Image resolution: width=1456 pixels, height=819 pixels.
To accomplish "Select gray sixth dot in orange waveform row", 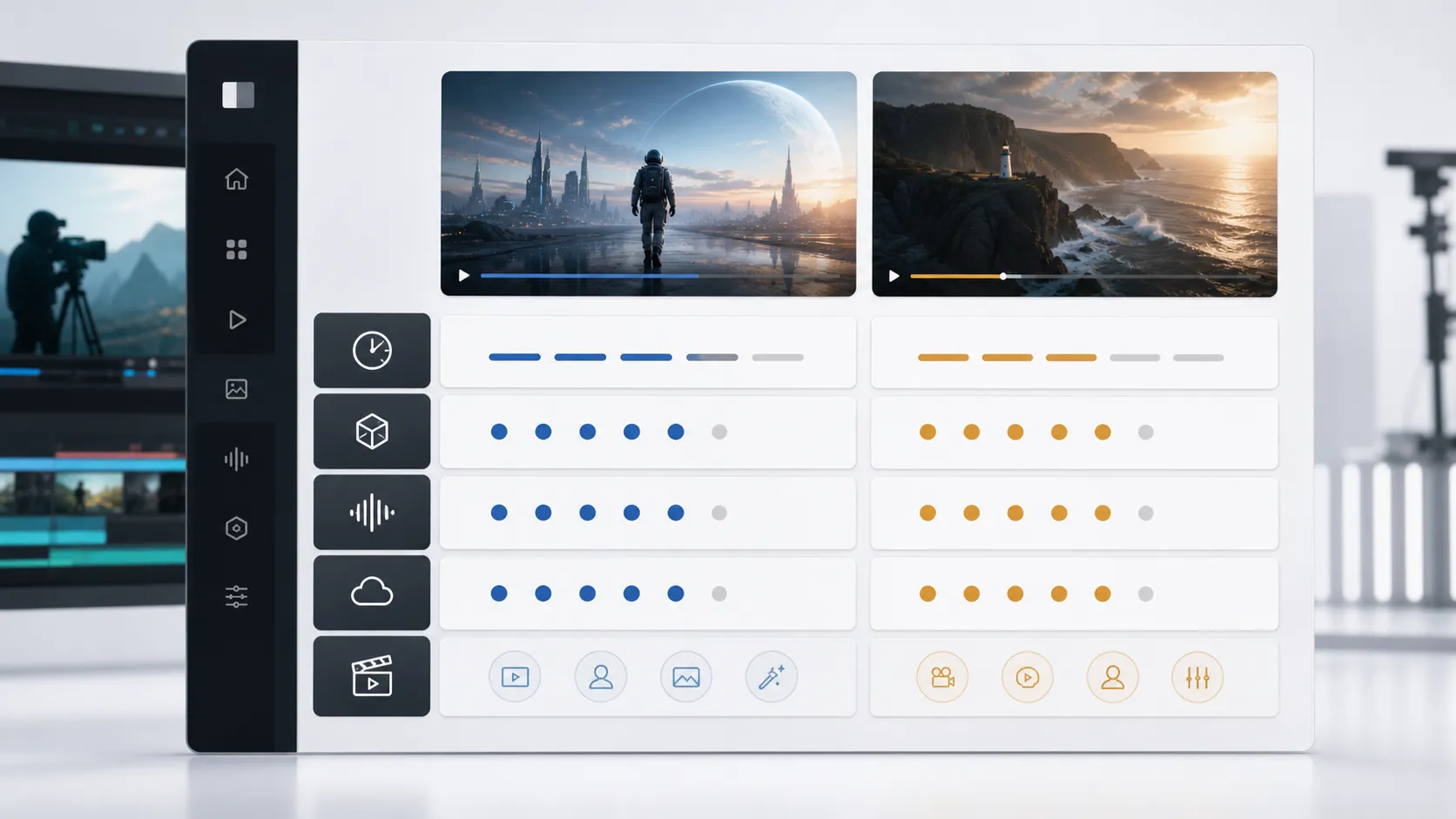I will click(x=1146, y=513).
